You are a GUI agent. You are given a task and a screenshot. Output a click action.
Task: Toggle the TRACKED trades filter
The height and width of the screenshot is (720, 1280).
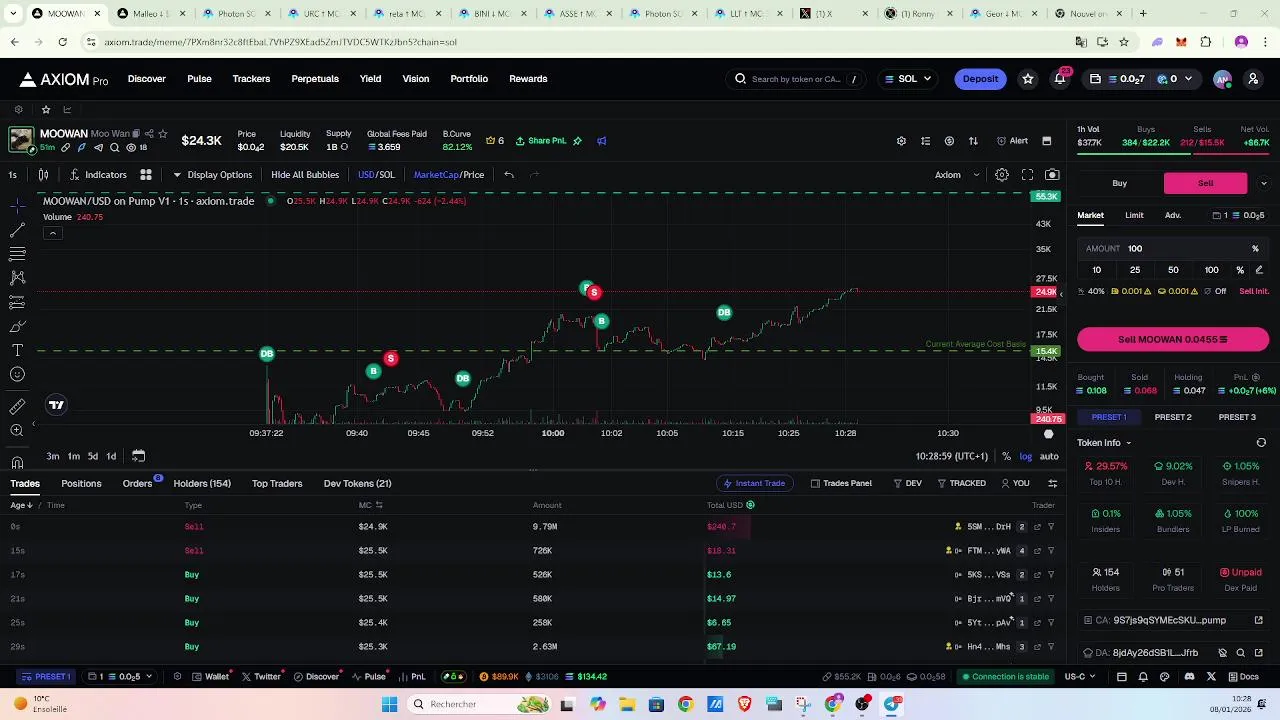pos(962,484)
